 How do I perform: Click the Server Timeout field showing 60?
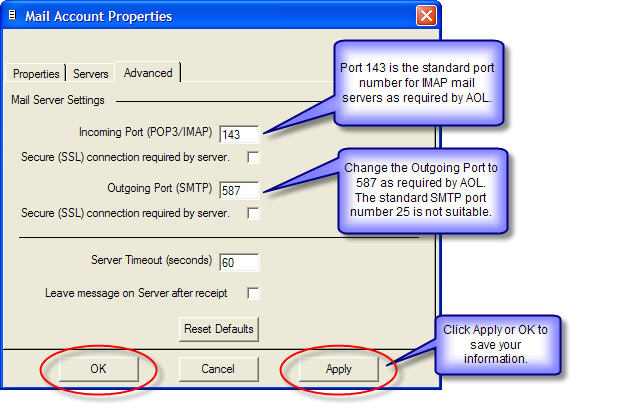[239, 262]
